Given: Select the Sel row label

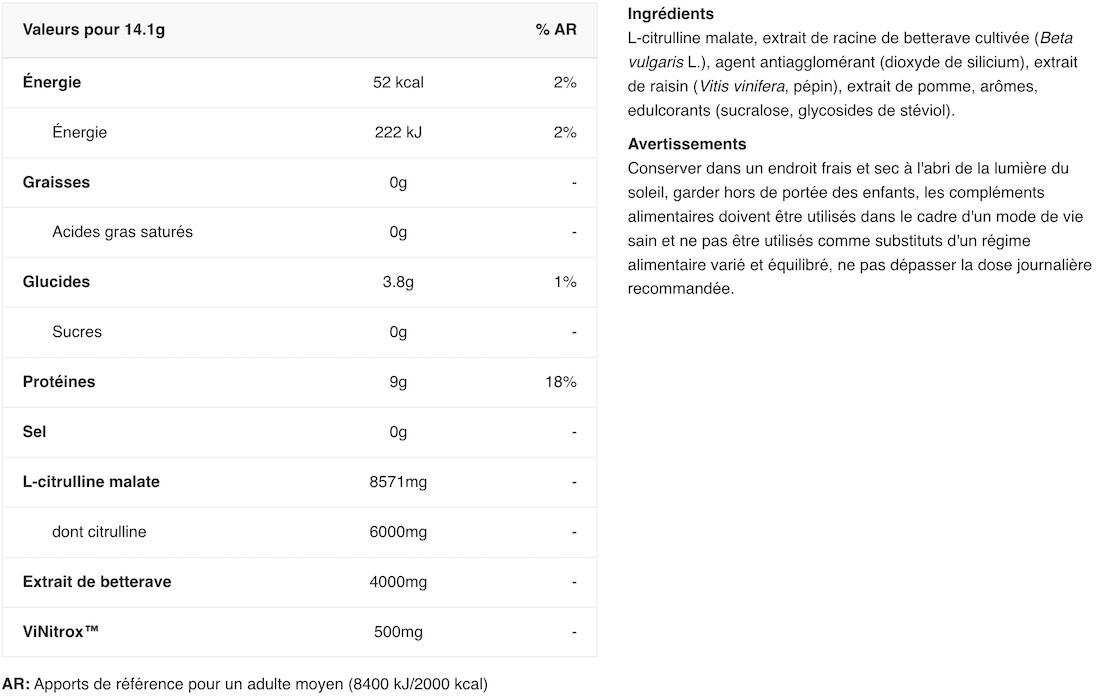Looking at the screenshot, I should click(x=34, y=432).
